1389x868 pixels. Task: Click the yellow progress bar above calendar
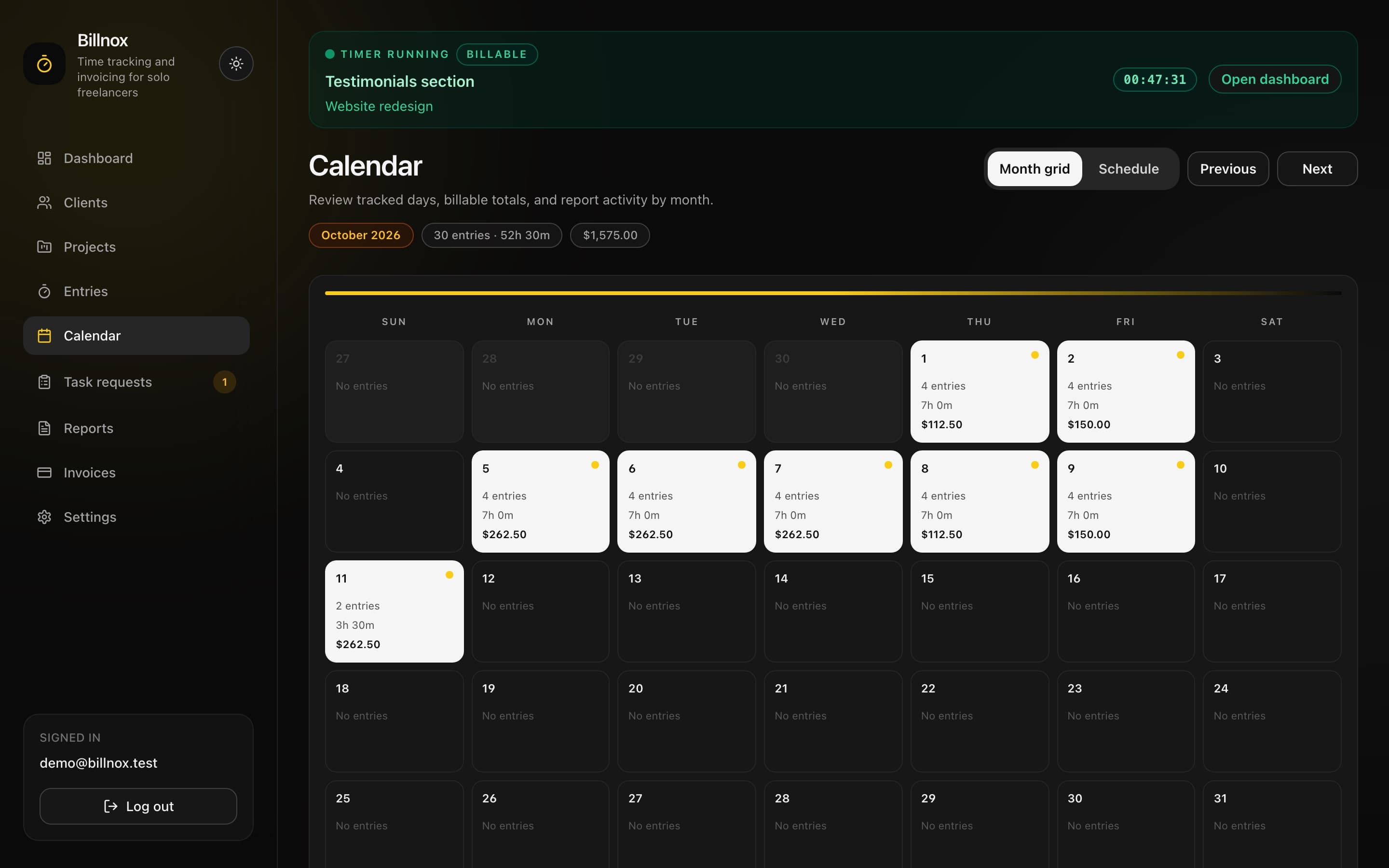point(833,293)
